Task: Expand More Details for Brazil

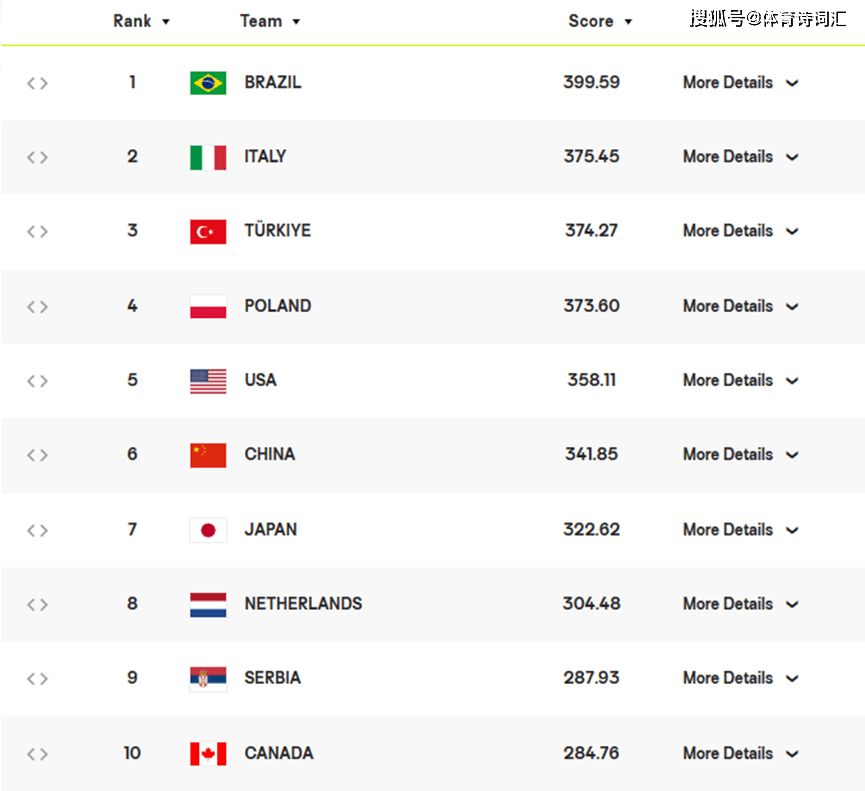Action: (741, 83)
